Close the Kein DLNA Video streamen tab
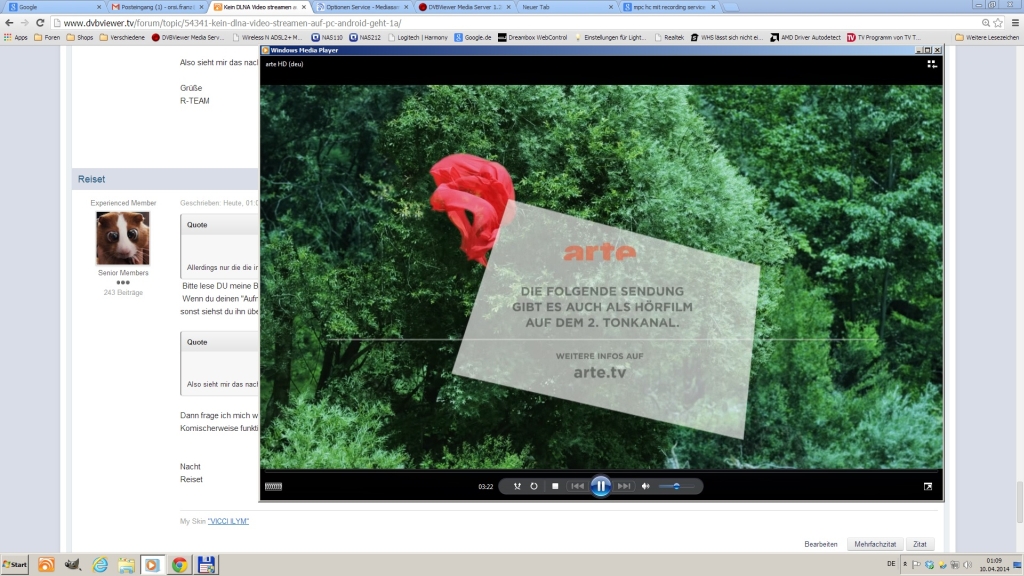 304,7
